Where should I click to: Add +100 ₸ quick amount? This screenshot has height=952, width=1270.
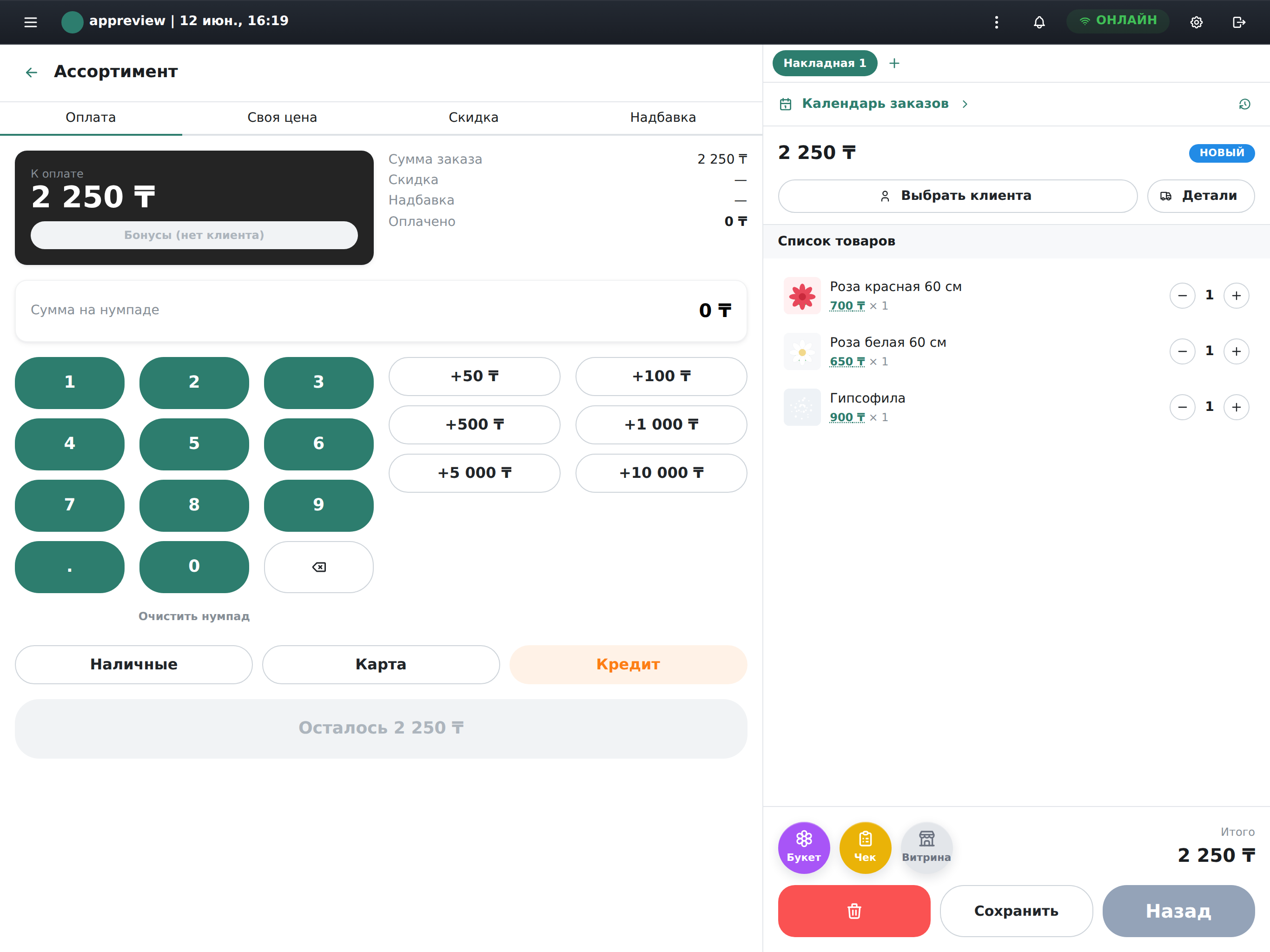coord(661,377)
